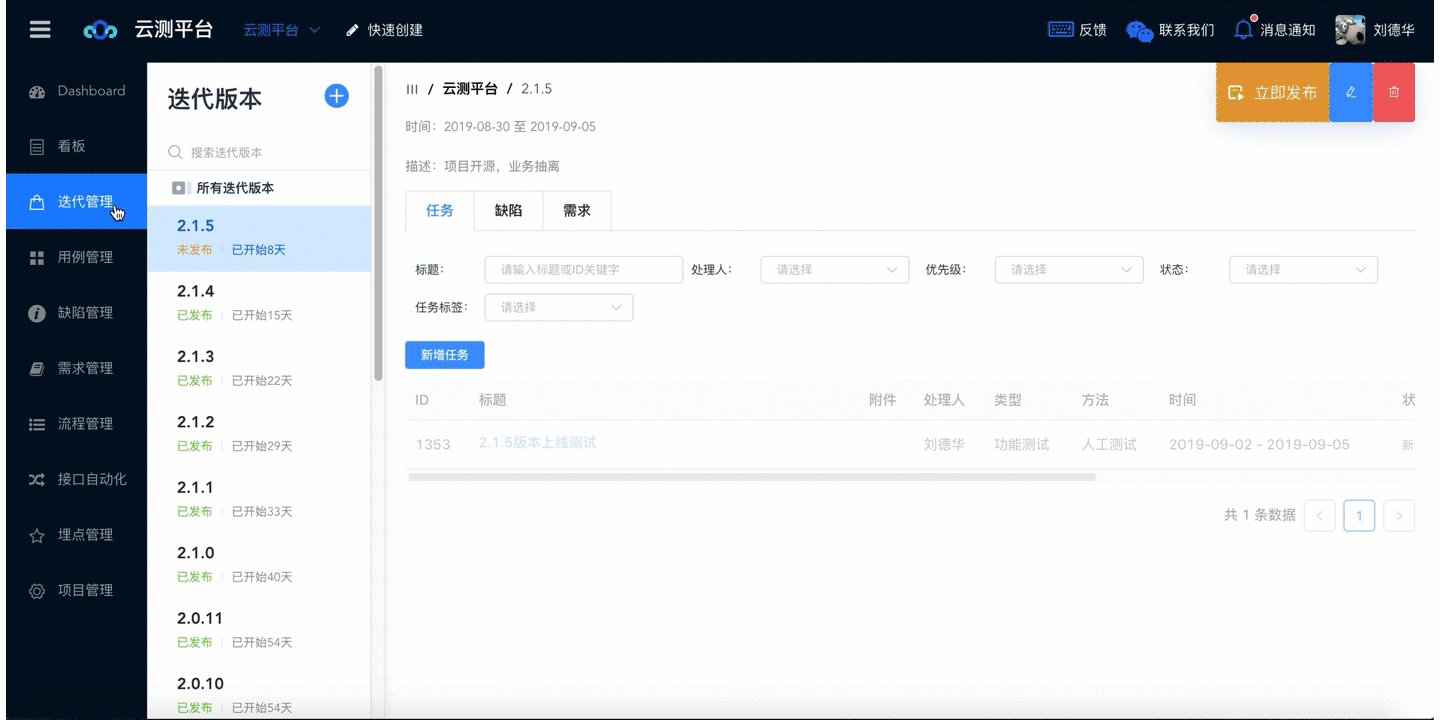Expand the 状态 dropdown
1440x720 pixels.
[1302, 270]
